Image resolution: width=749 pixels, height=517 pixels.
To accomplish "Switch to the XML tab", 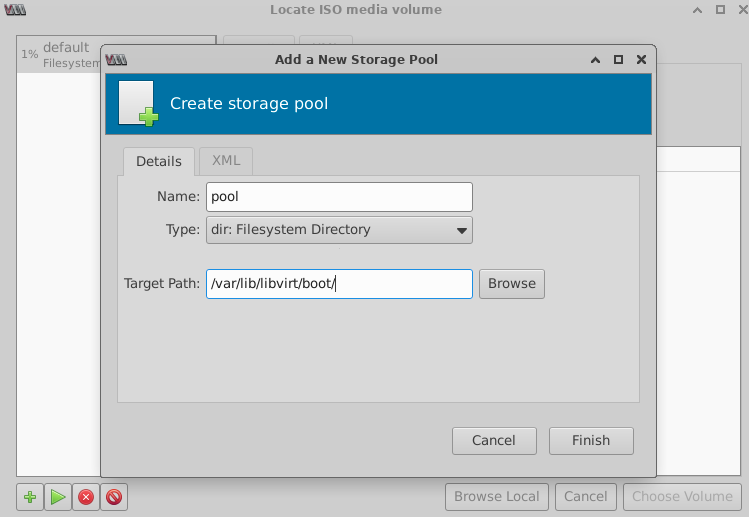I will tap(226, 161).
